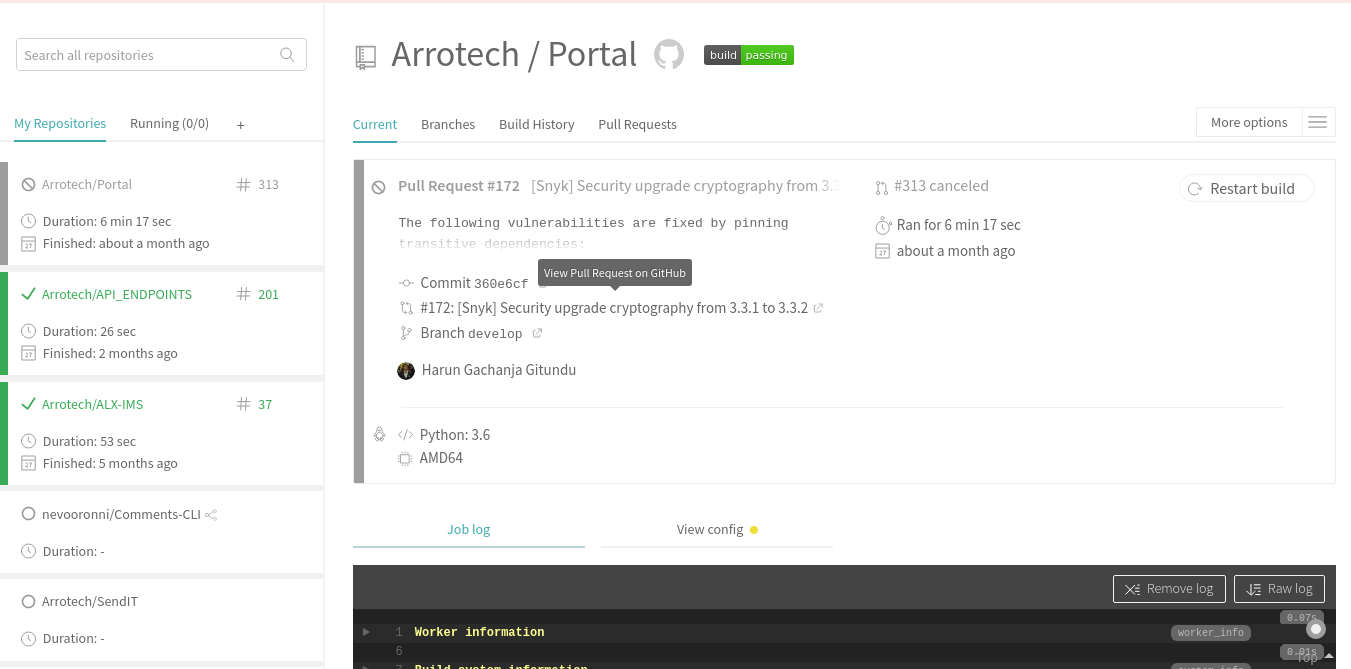Click passed checkmark icon of Arrotech/ALX-IMS
The height and width of the screenshot is (669, 1351).
29,404
